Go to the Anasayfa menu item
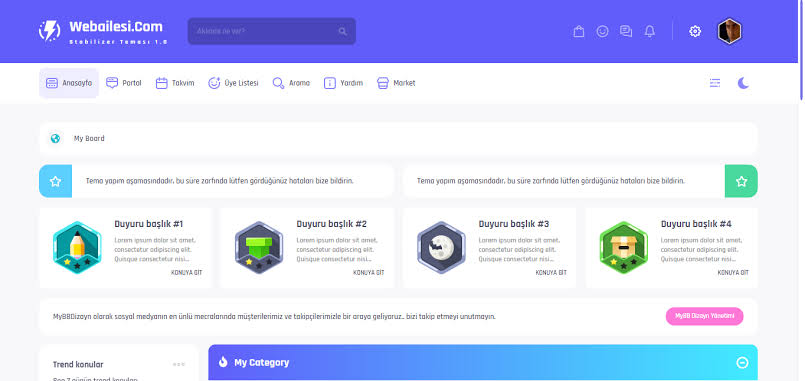805x381 pixels. 69,83
